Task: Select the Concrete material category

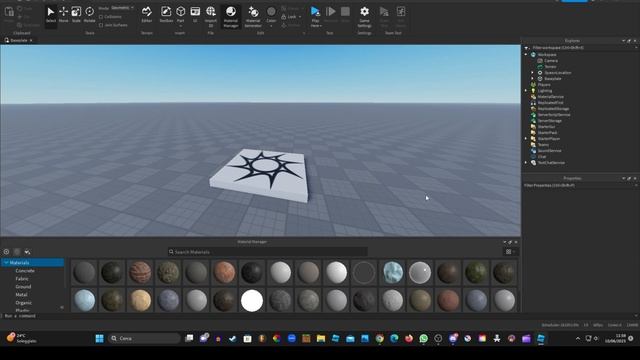Action: click(x=25, y=271)
